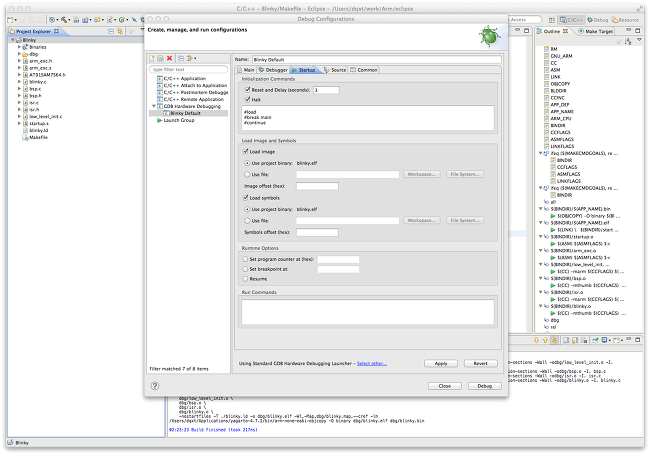
Task: Select blinky.ld in Project Explorer
Action: point(35,130)
